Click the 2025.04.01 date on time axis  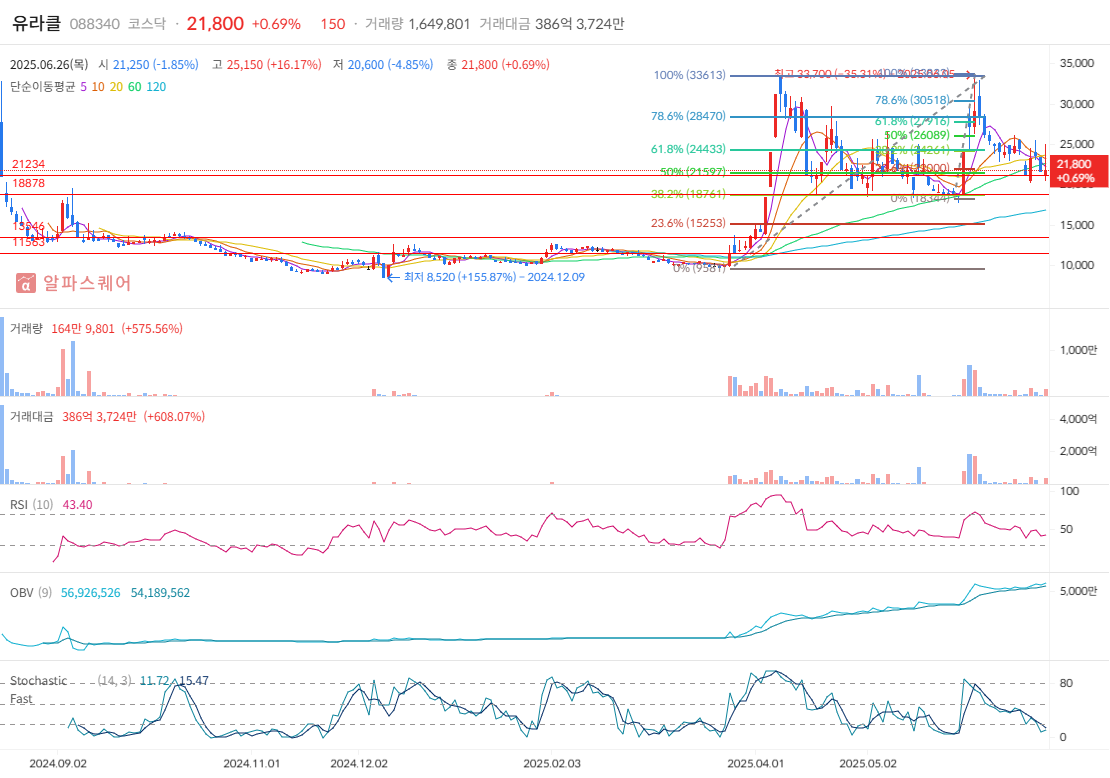click(x=756, y=764)
